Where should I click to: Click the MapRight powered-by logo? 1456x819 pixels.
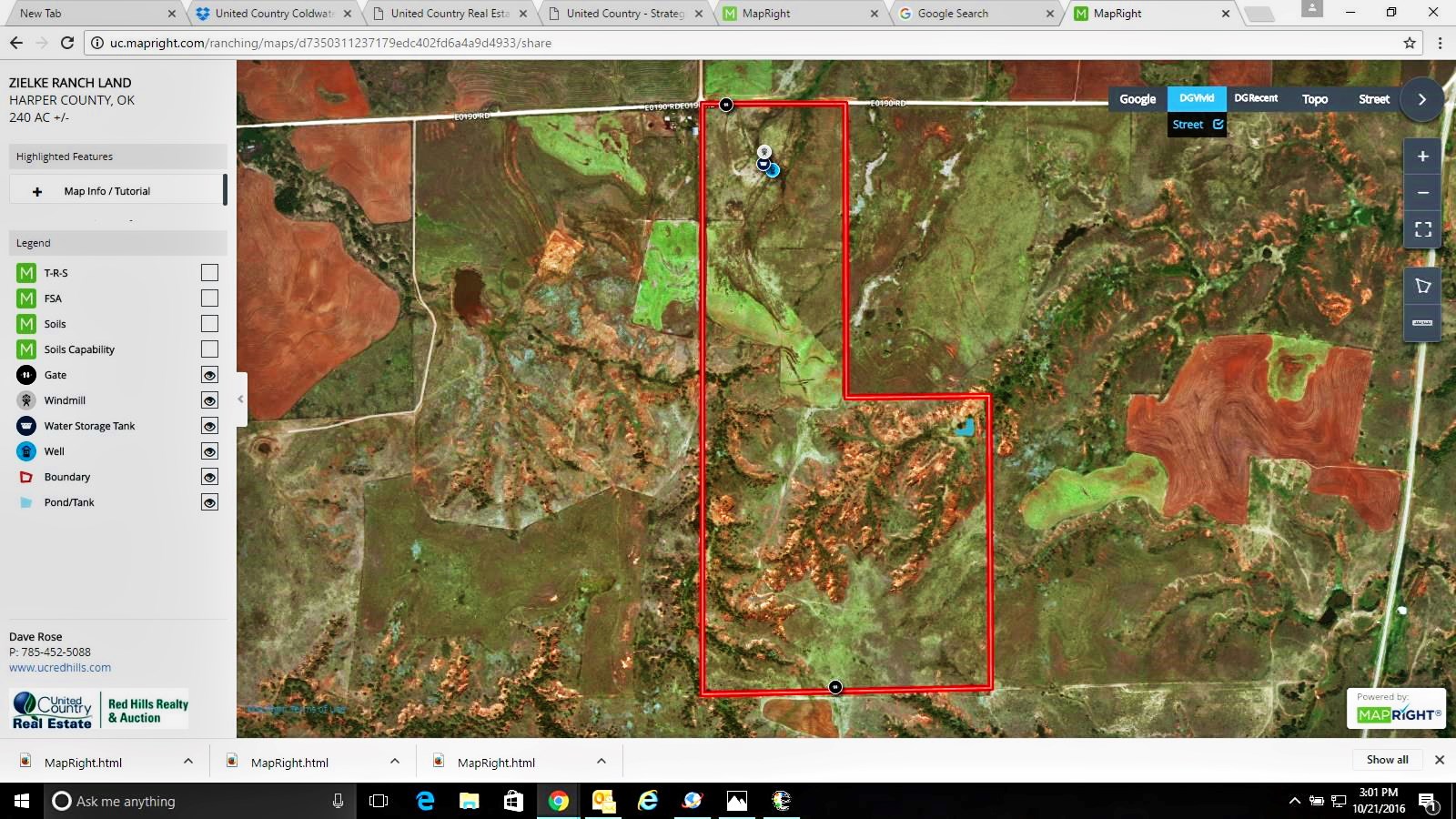tap(1397, 709)
